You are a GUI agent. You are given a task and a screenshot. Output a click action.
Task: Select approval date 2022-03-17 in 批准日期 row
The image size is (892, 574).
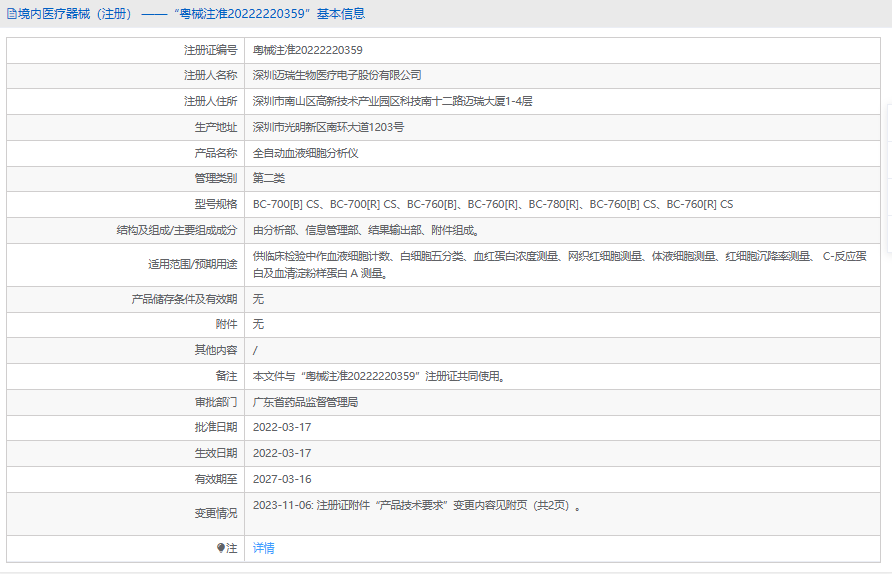pyautogui.click(x=282, y=427)
